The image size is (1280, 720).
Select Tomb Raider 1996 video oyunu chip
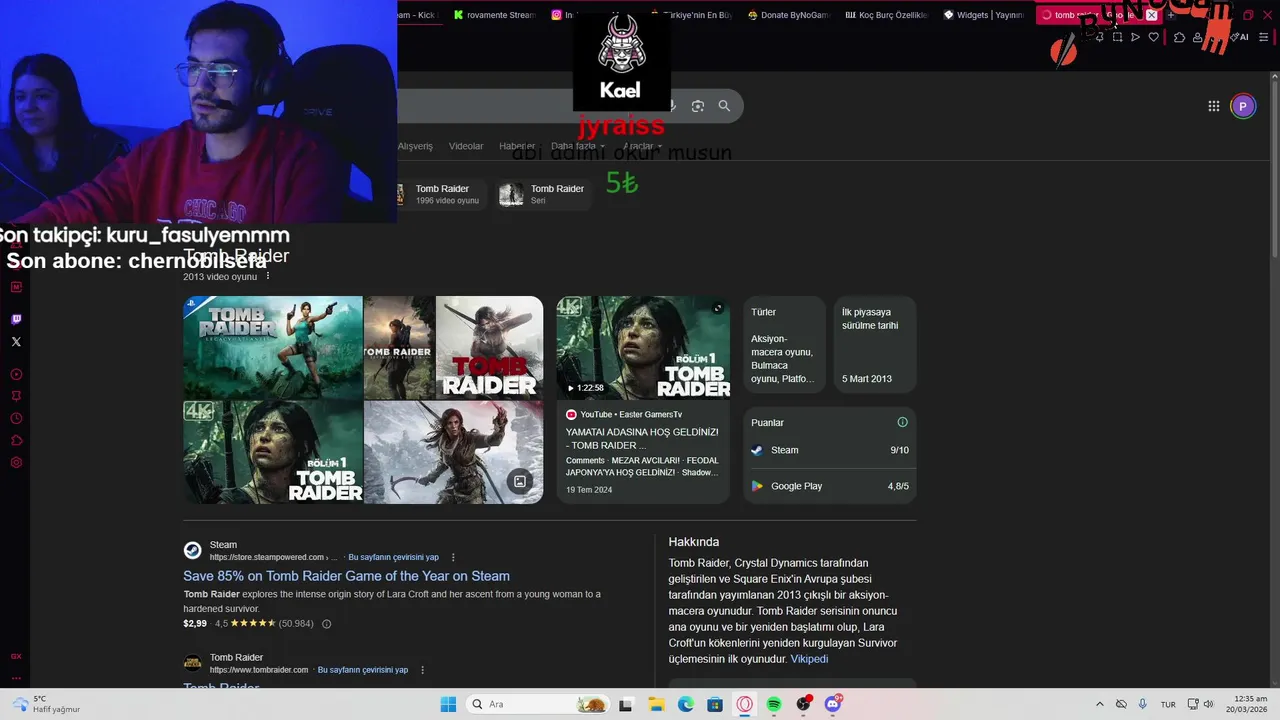(x=437, y=194)
